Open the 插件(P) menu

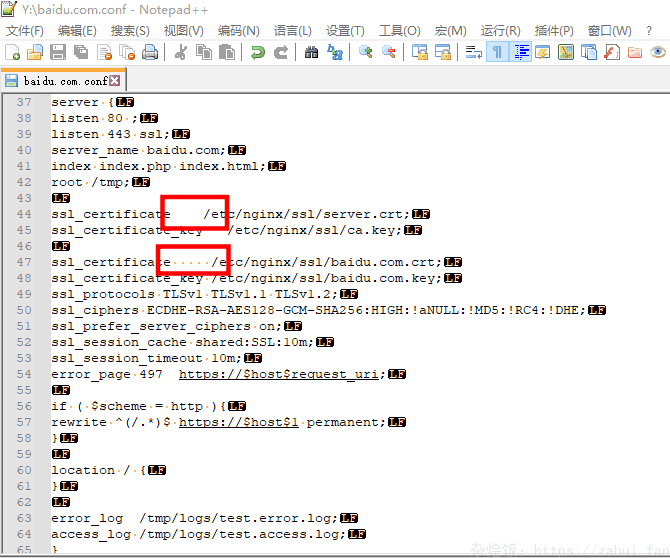pyautogui.click(x=554, y=30)
